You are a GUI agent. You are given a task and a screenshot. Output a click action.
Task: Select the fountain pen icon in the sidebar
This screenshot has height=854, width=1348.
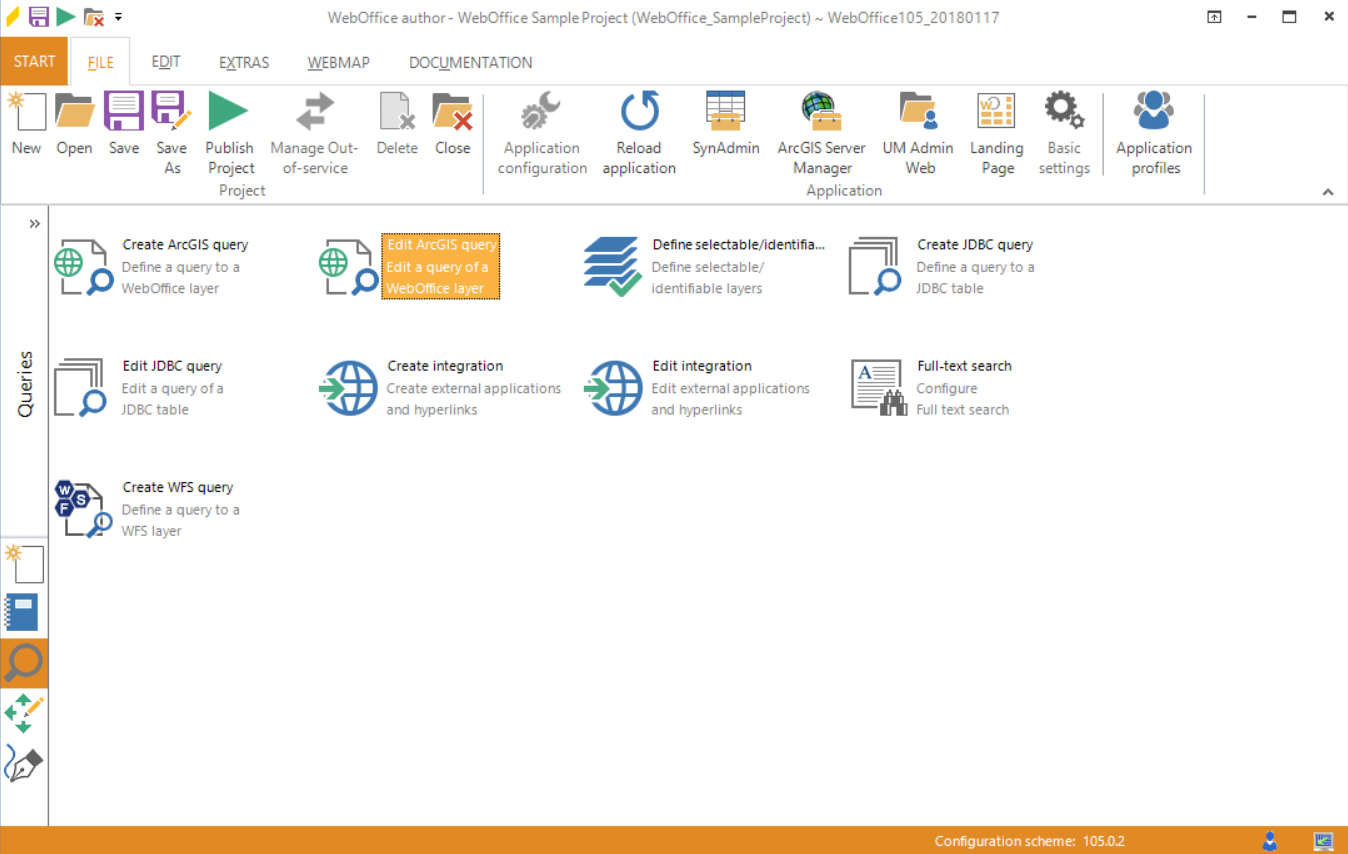point(24,765)
